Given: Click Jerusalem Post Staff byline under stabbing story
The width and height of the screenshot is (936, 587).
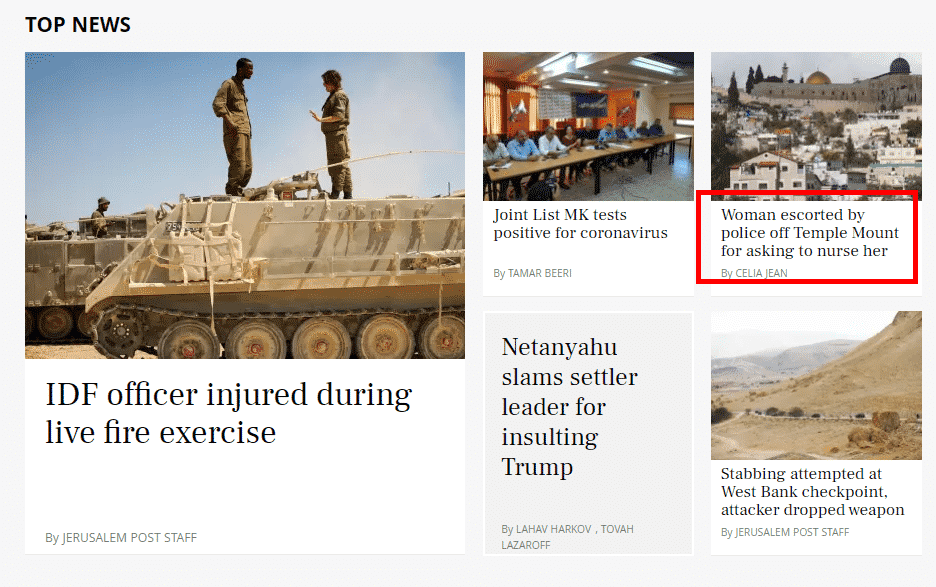Looking at the screenshot, I should click(792, 532).
